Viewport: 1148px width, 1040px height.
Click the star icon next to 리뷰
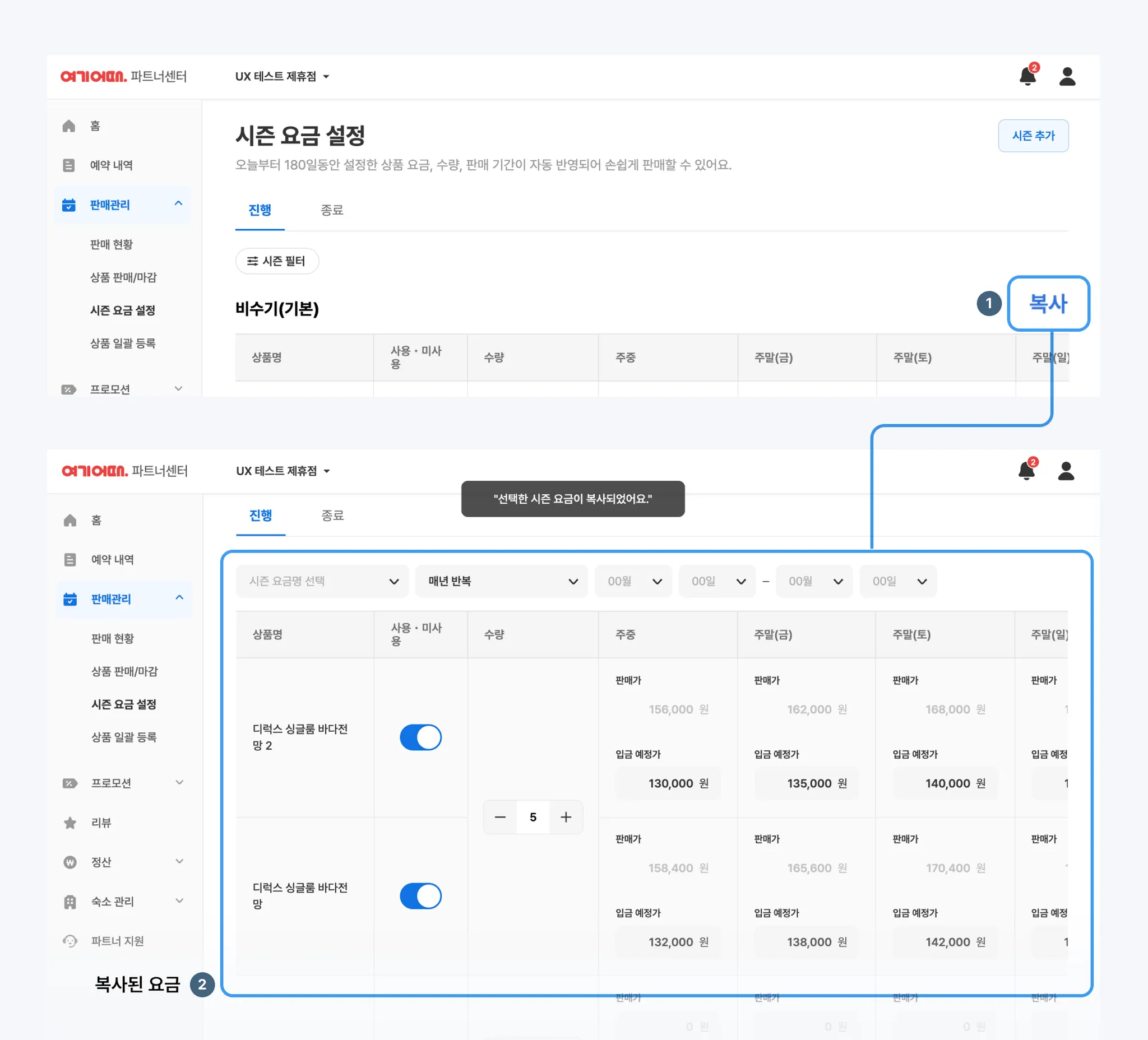pos(70,823)
